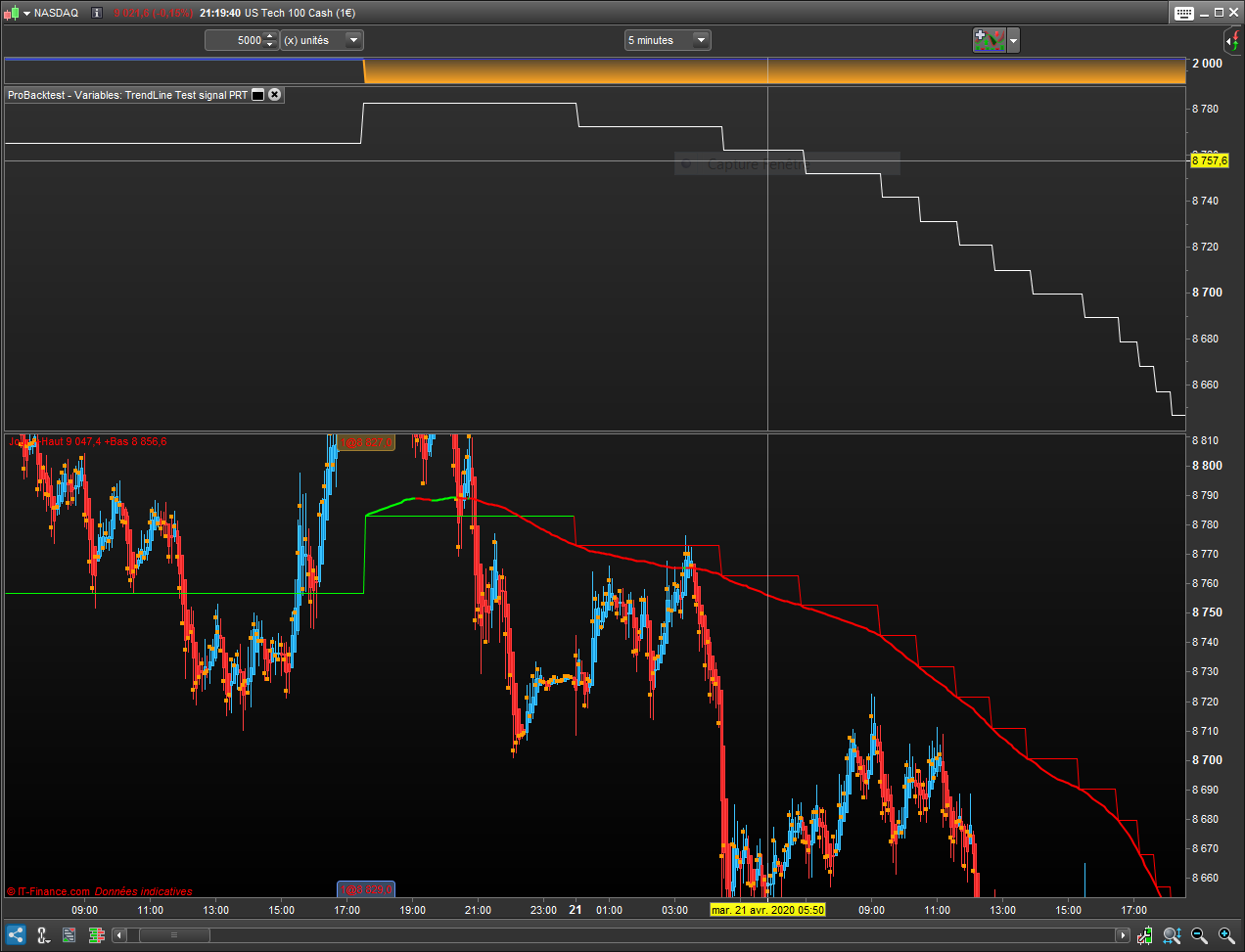This screenshot has width=1245, height=952.
Task: Click the 8 800 bold price scale label
Action: coord(1208,466)
